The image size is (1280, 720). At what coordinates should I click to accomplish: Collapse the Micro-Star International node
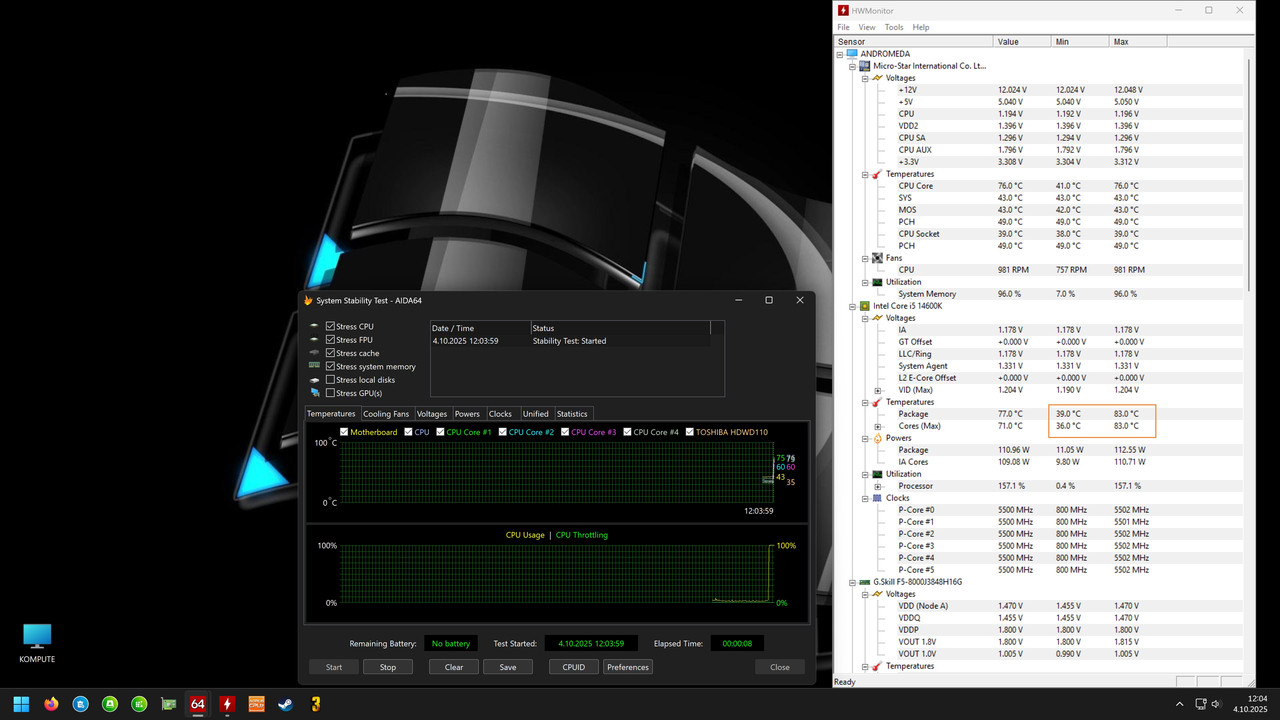coord(852,66)
